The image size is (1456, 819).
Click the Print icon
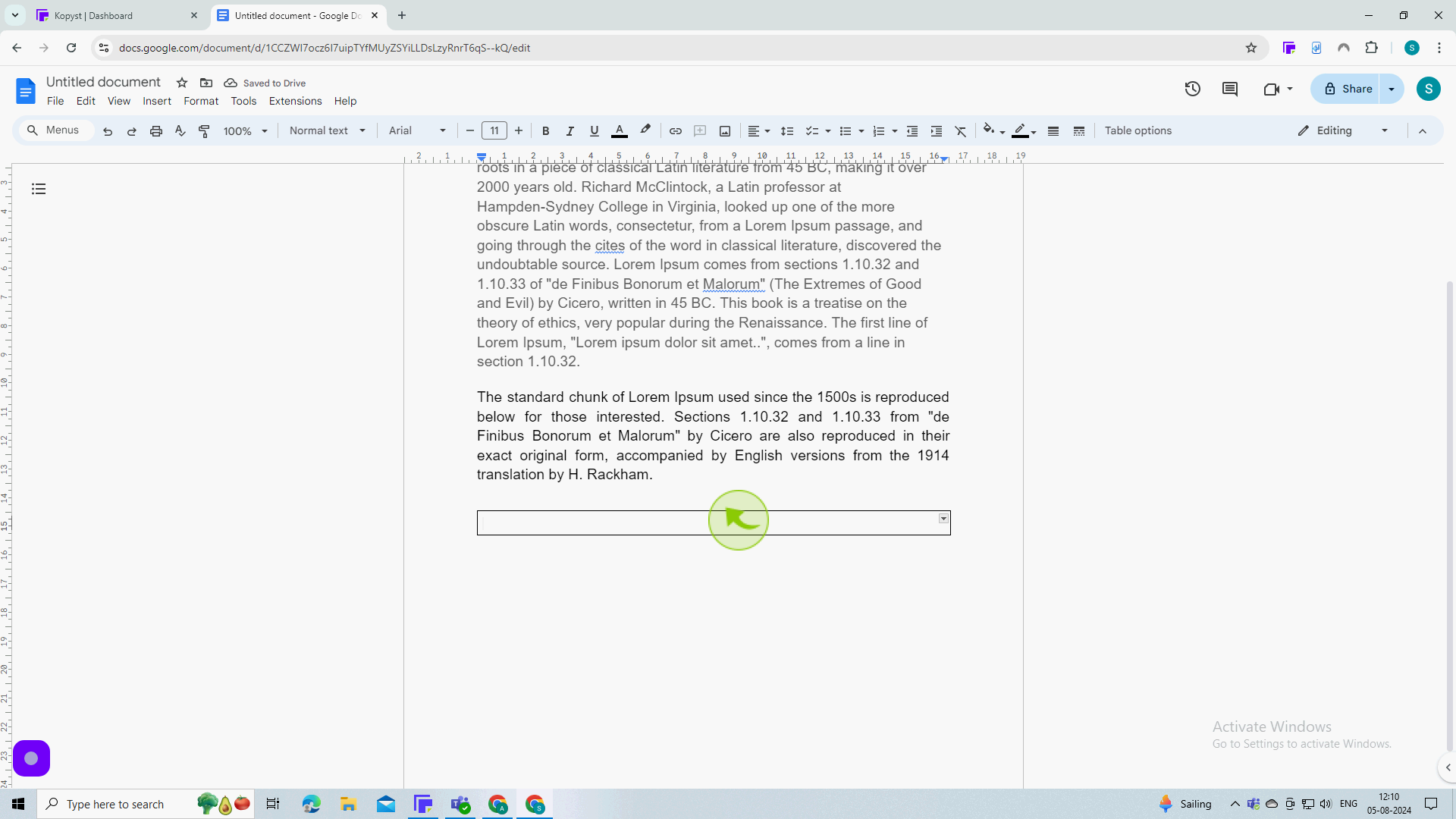pos(156,131)
